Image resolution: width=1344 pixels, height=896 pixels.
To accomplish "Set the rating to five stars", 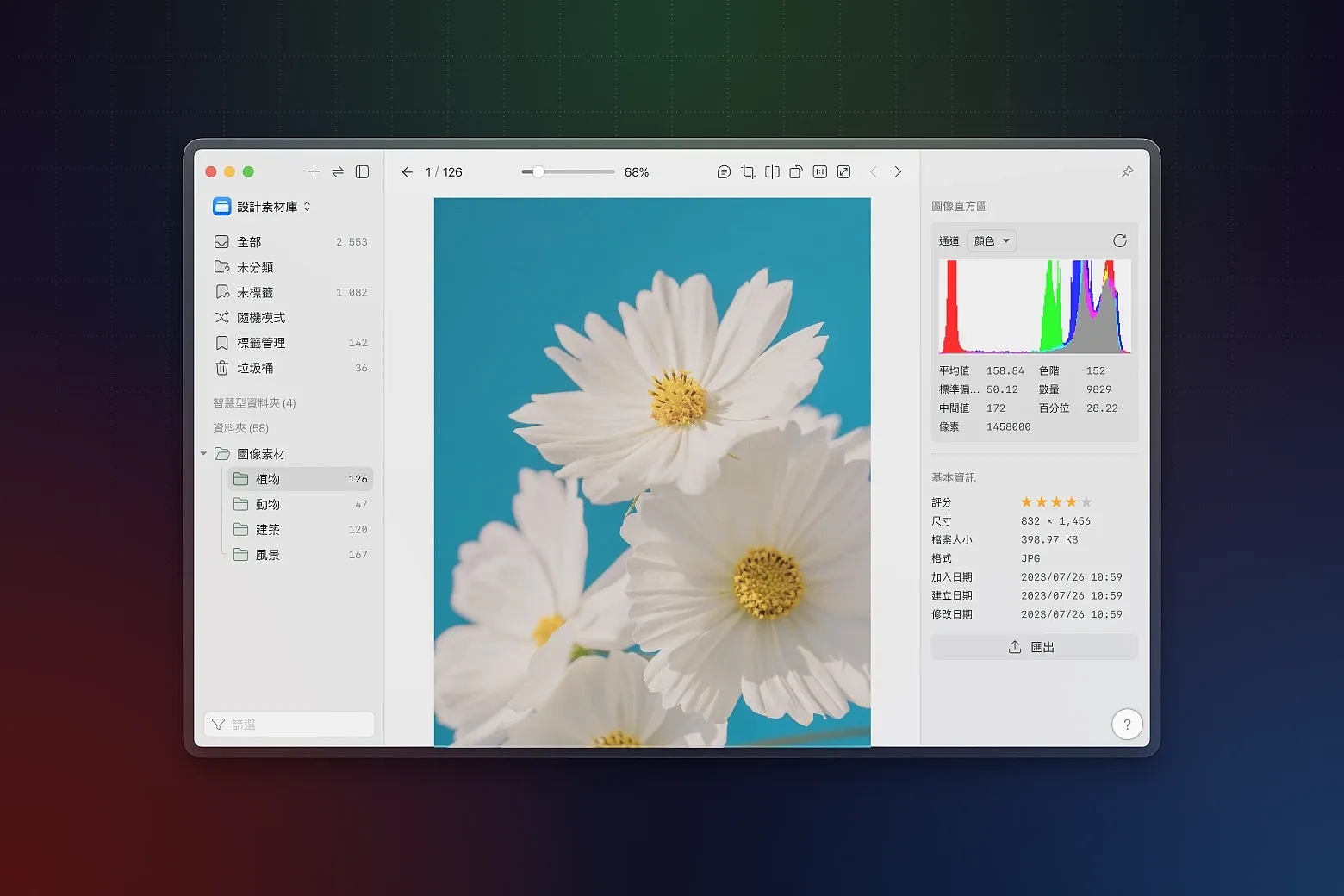I will [x=1086, y=502].
